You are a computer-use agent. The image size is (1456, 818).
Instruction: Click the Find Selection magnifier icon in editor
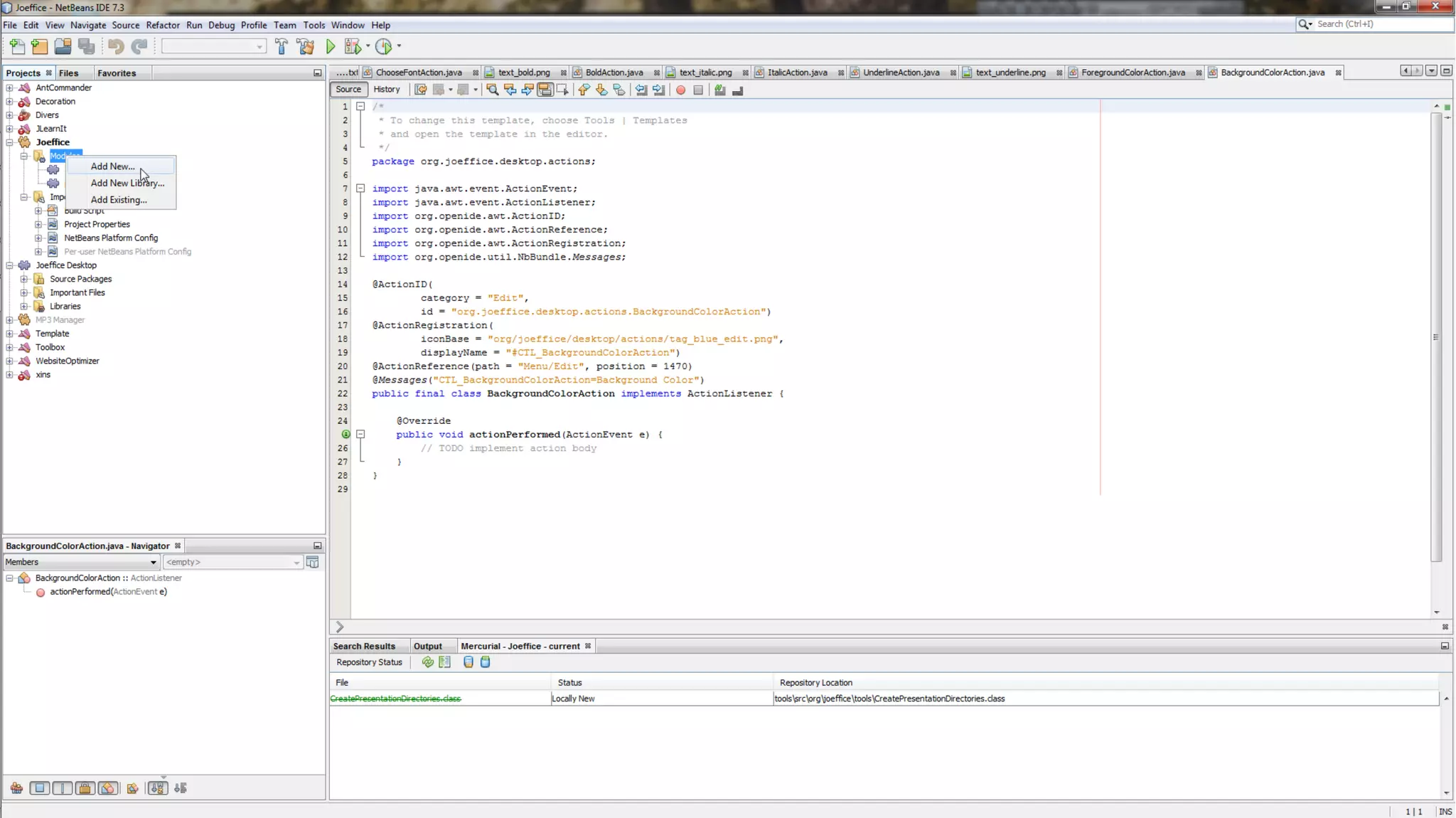coord(492,90)
